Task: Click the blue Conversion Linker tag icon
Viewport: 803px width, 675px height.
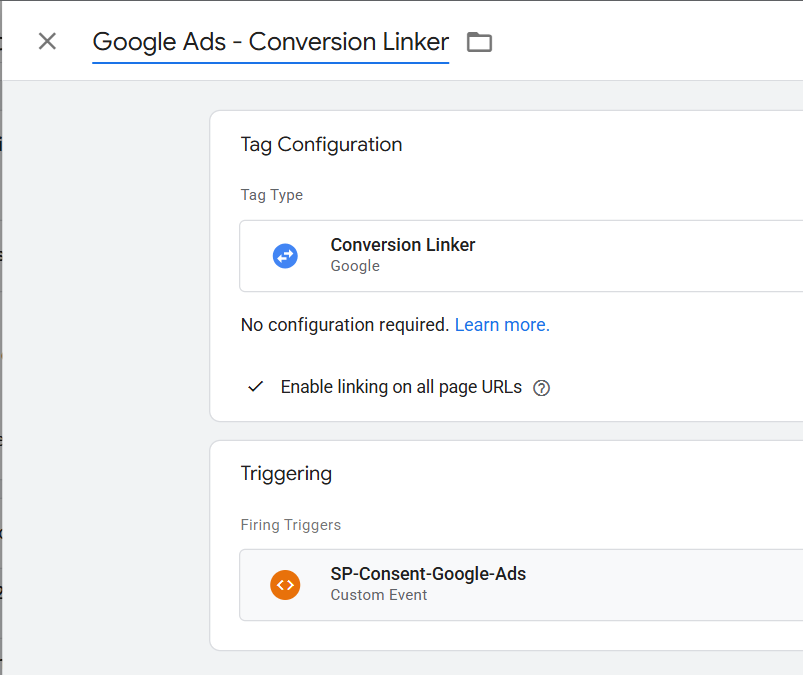Action: coord(285,256)
